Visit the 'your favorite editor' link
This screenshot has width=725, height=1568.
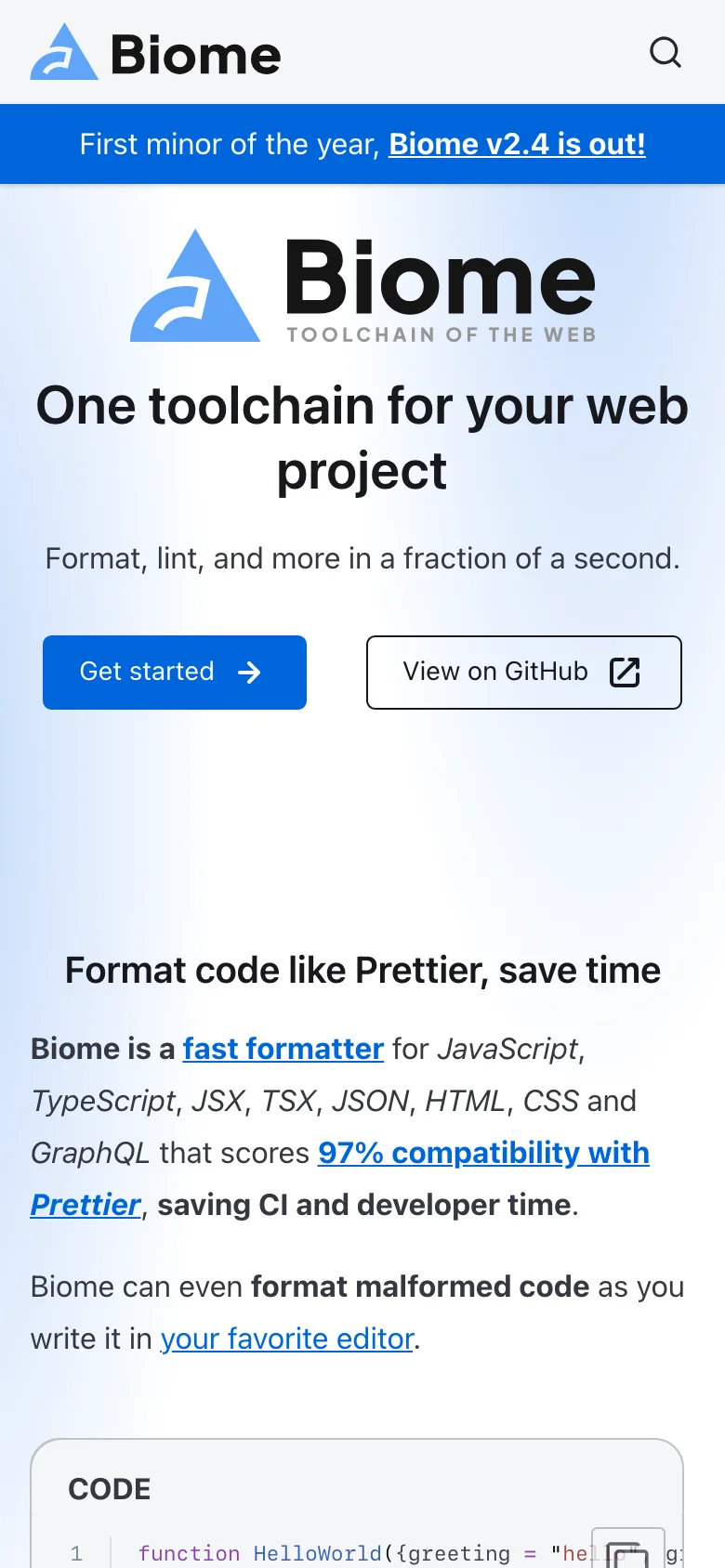tap(287, 1339)
